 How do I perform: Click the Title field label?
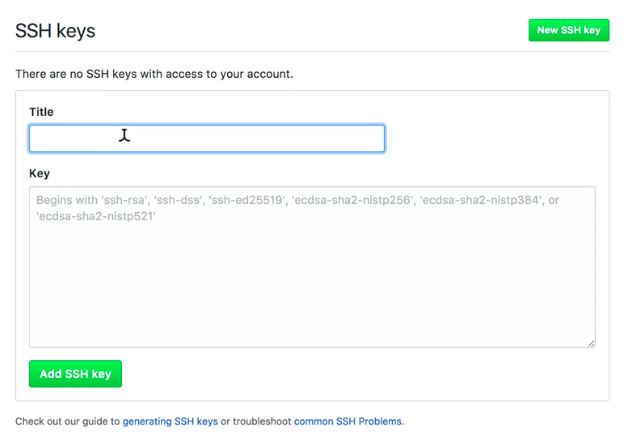click(x=41, y=112)
